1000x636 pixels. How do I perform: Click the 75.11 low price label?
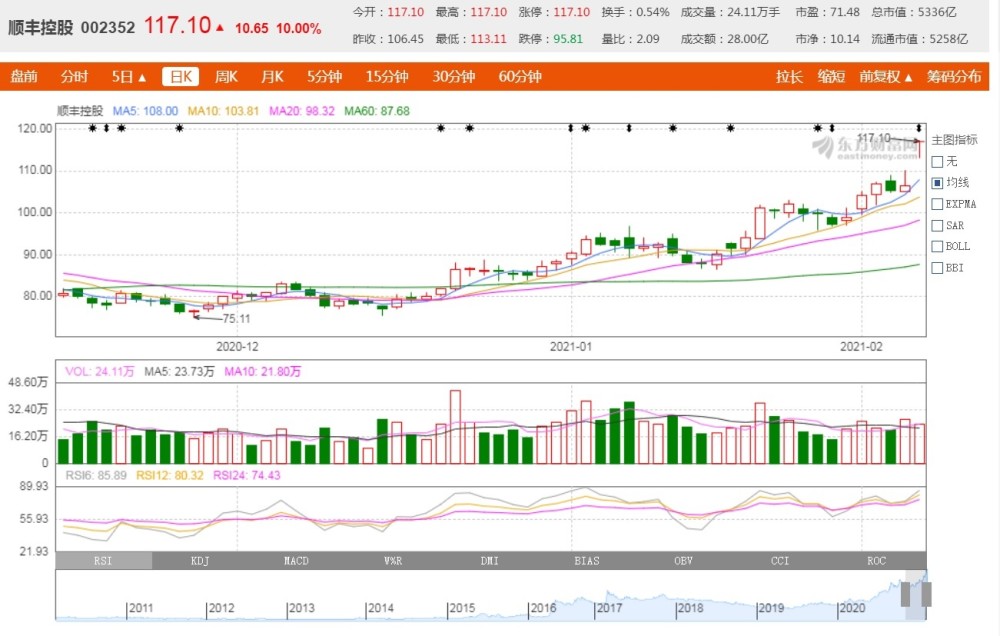(236, 318)
